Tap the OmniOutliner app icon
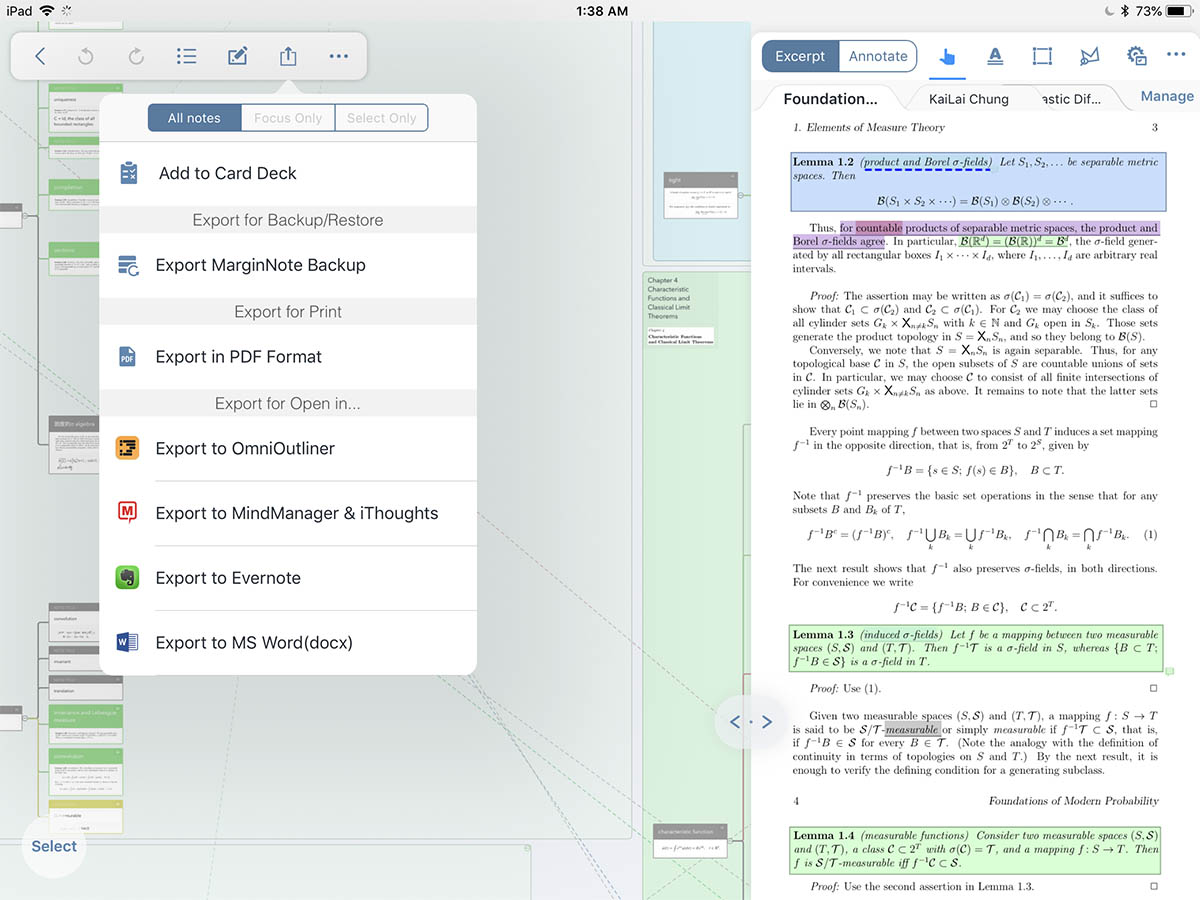The image size is (1200, 900). [127, 448]
